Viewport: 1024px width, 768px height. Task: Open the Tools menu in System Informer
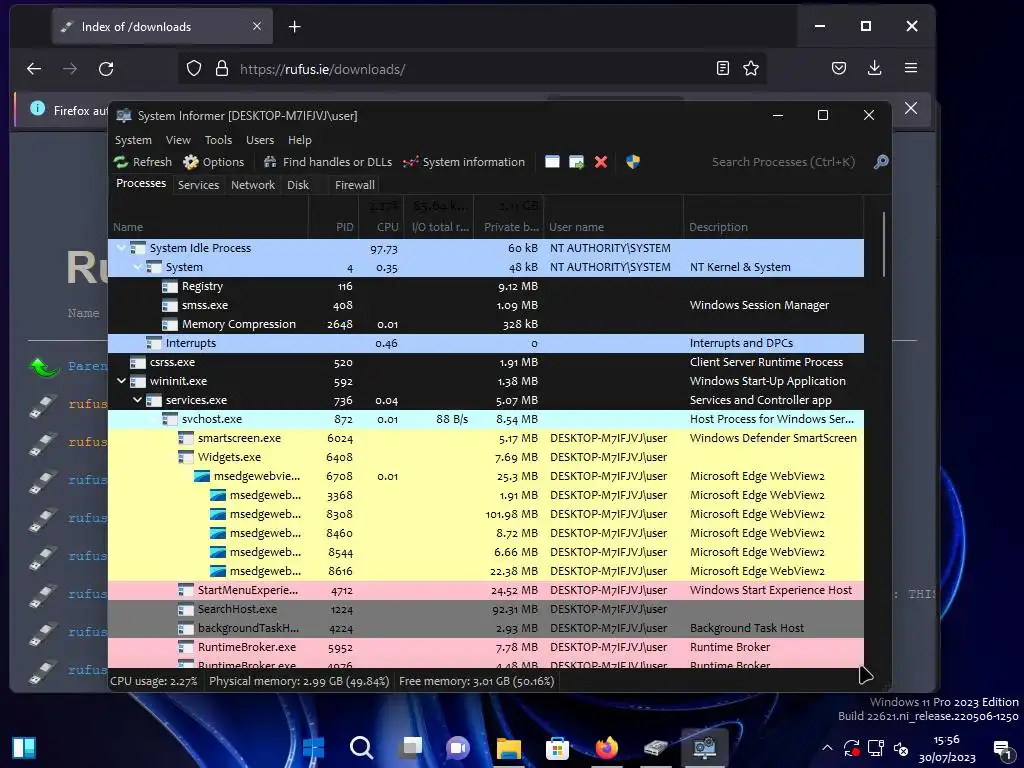coord(218,140)
